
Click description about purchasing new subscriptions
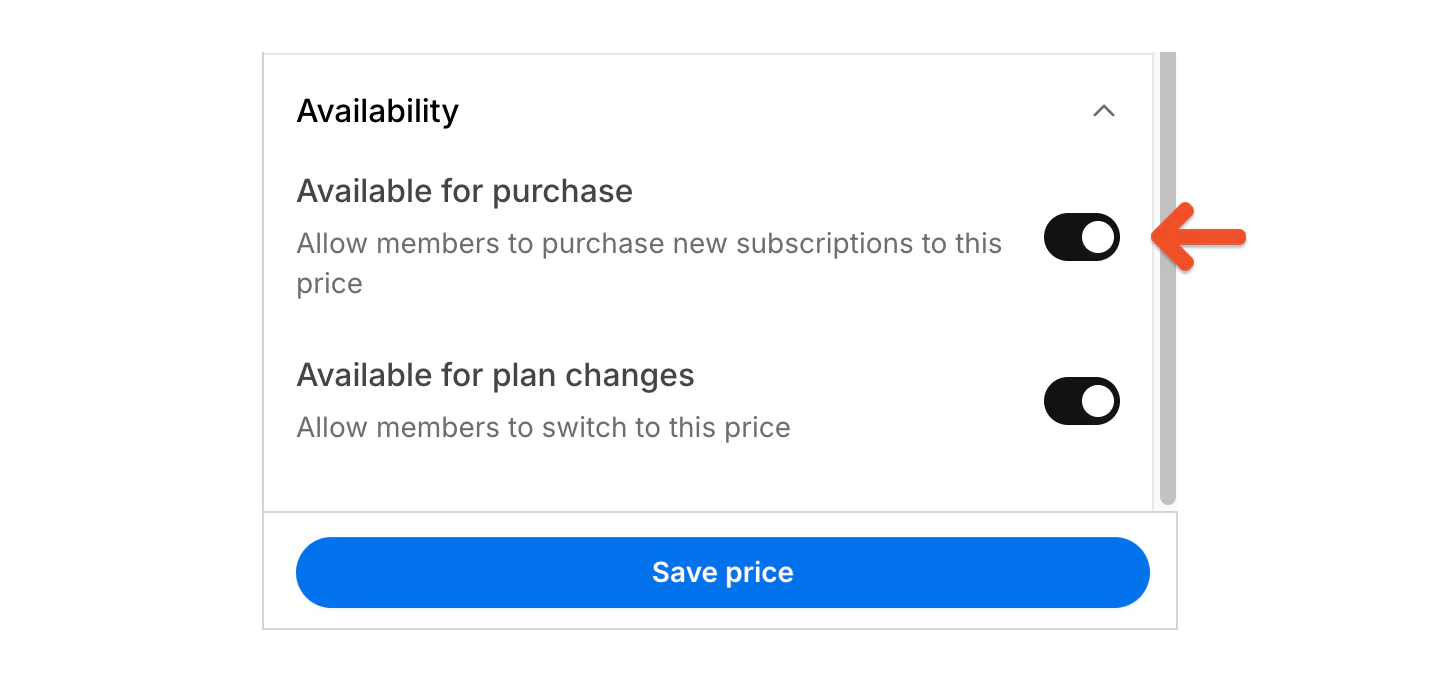[649, 263]
